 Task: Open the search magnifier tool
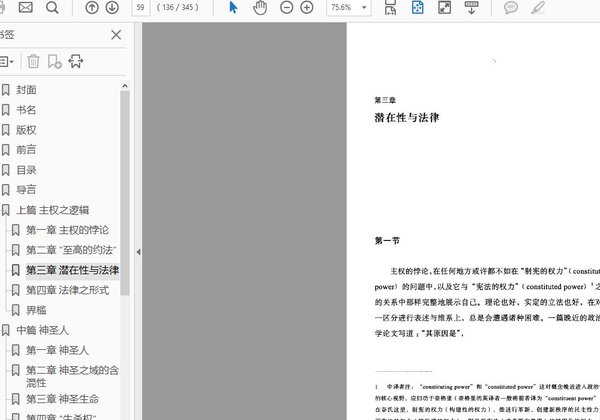coord(52,8)
